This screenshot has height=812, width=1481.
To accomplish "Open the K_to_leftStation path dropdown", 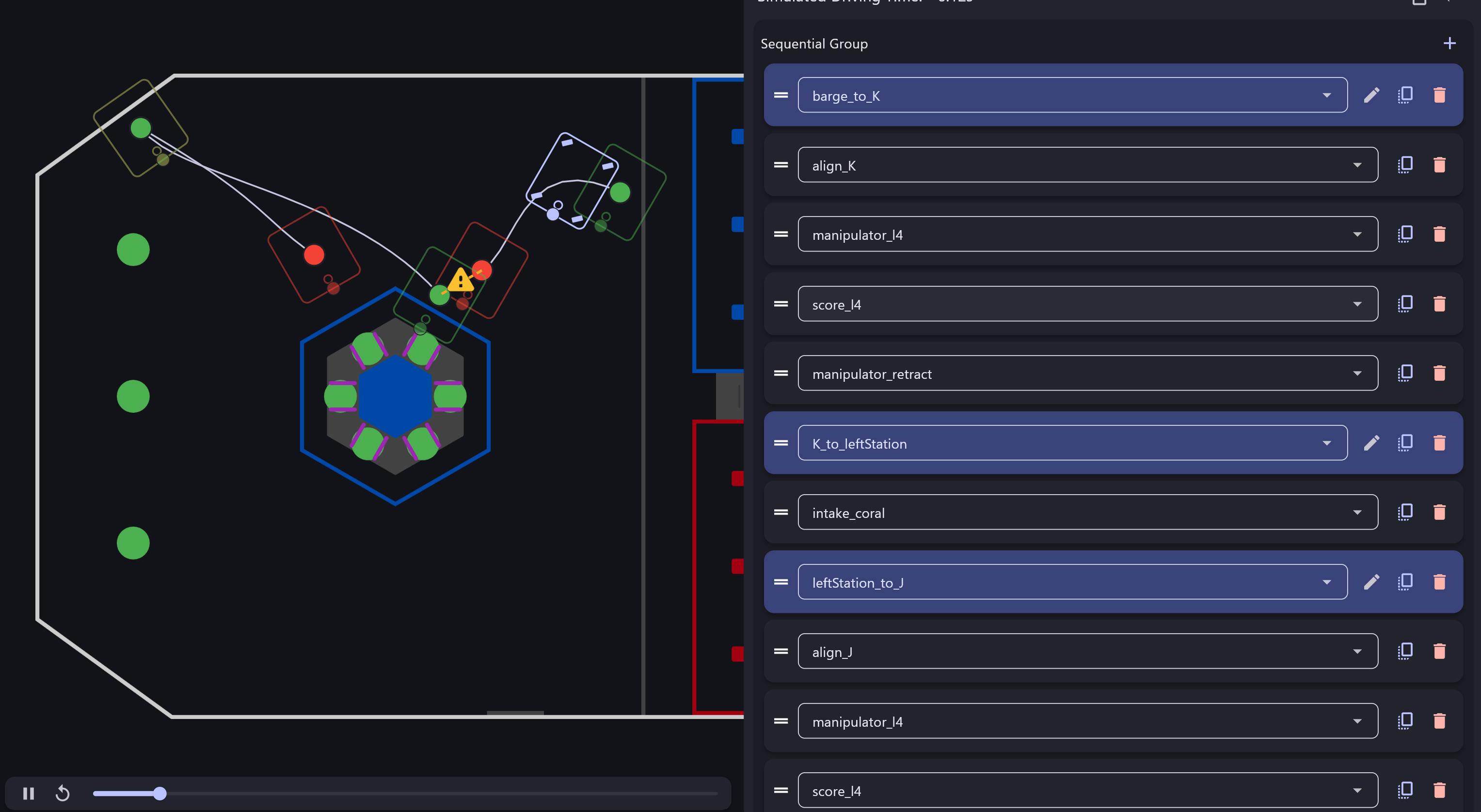I will 1072,442.
